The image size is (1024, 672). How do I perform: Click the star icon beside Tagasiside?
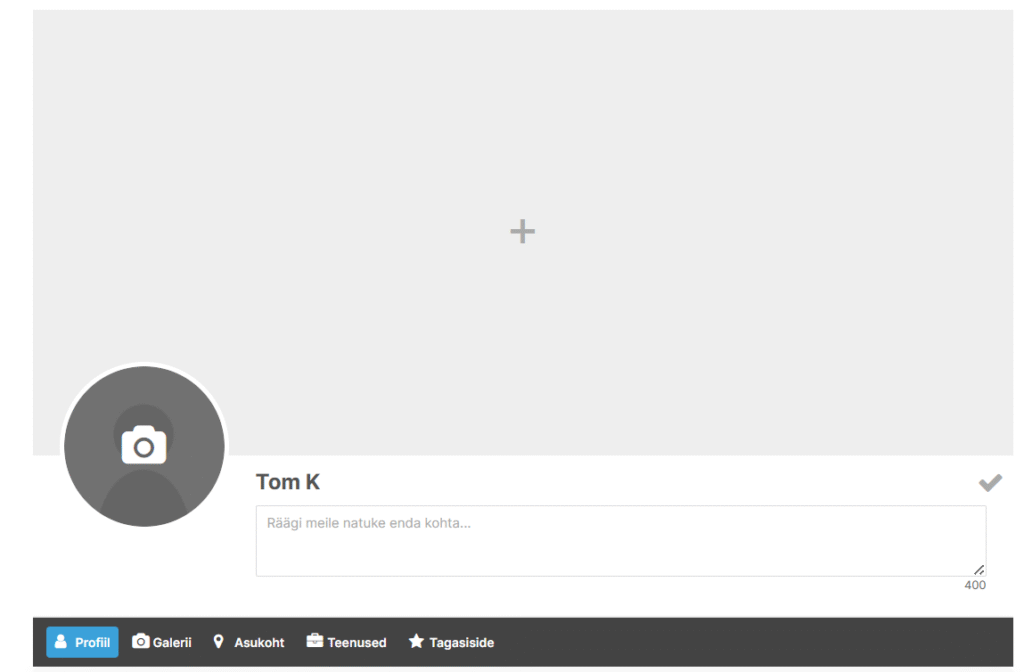click(x=416, y=641)
